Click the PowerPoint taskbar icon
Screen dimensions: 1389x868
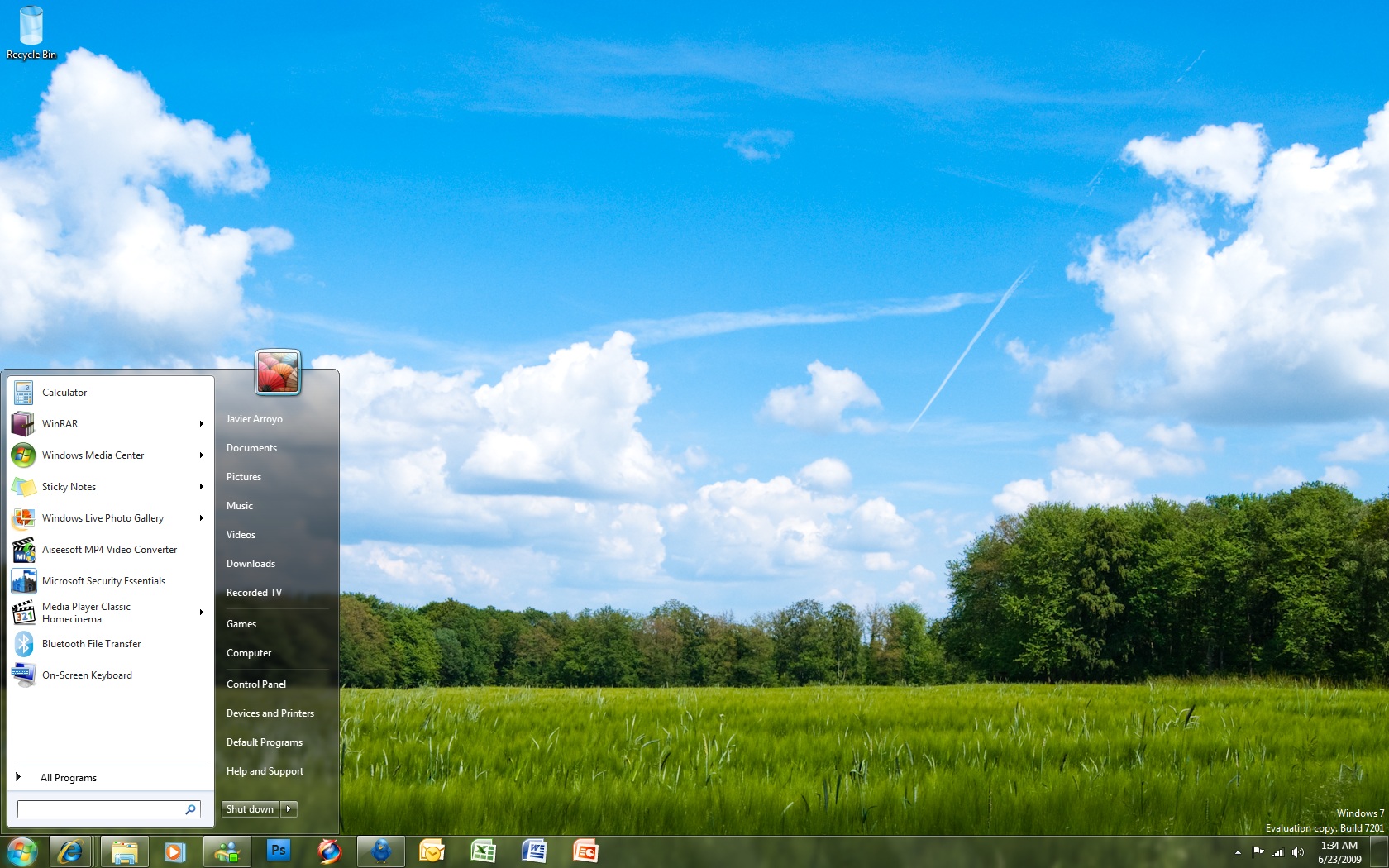[585, 851]
